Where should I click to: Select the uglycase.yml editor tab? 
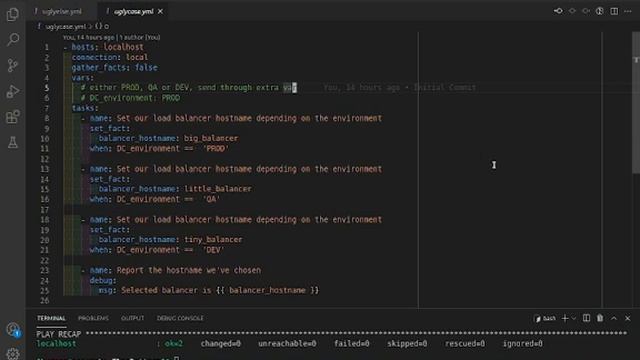(133, 11)
